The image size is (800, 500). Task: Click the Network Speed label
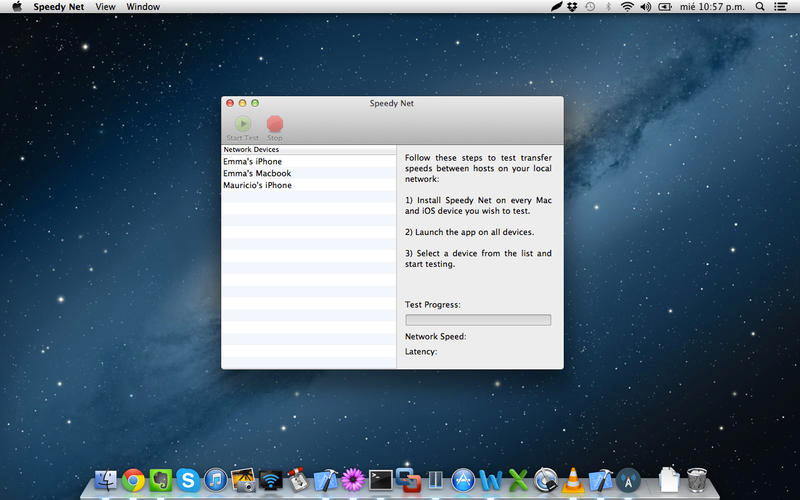tap(435, 336)
